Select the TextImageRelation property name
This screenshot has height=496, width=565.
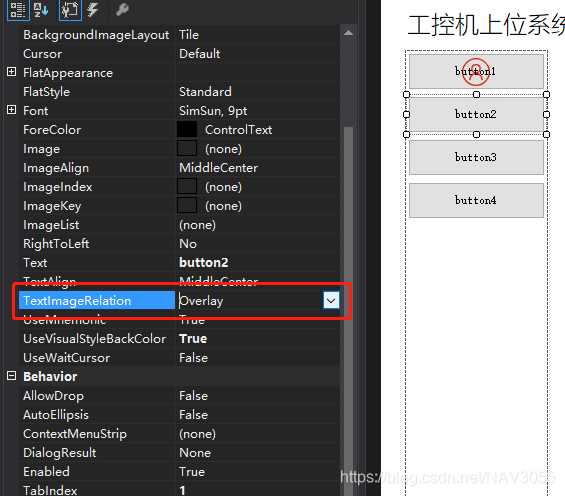click(x=97, y=300)
